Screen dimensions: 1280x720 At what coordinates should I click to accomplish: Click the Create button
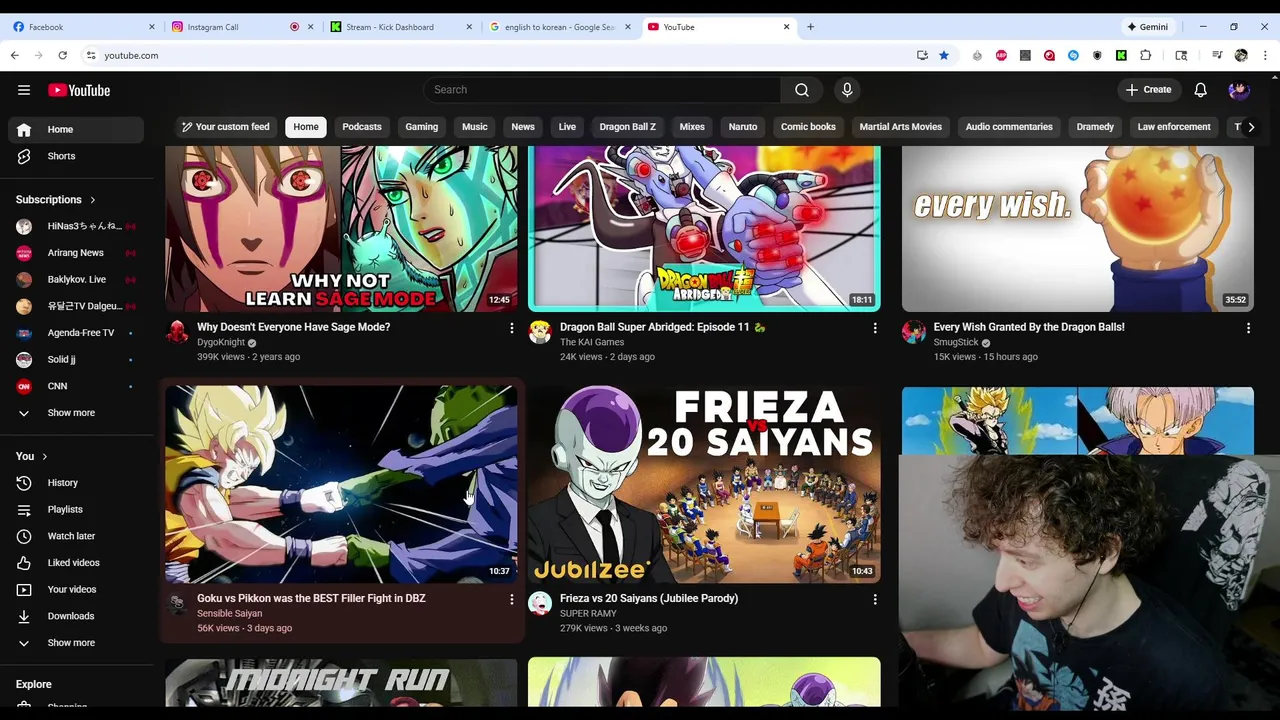(x=1148, y=90)
